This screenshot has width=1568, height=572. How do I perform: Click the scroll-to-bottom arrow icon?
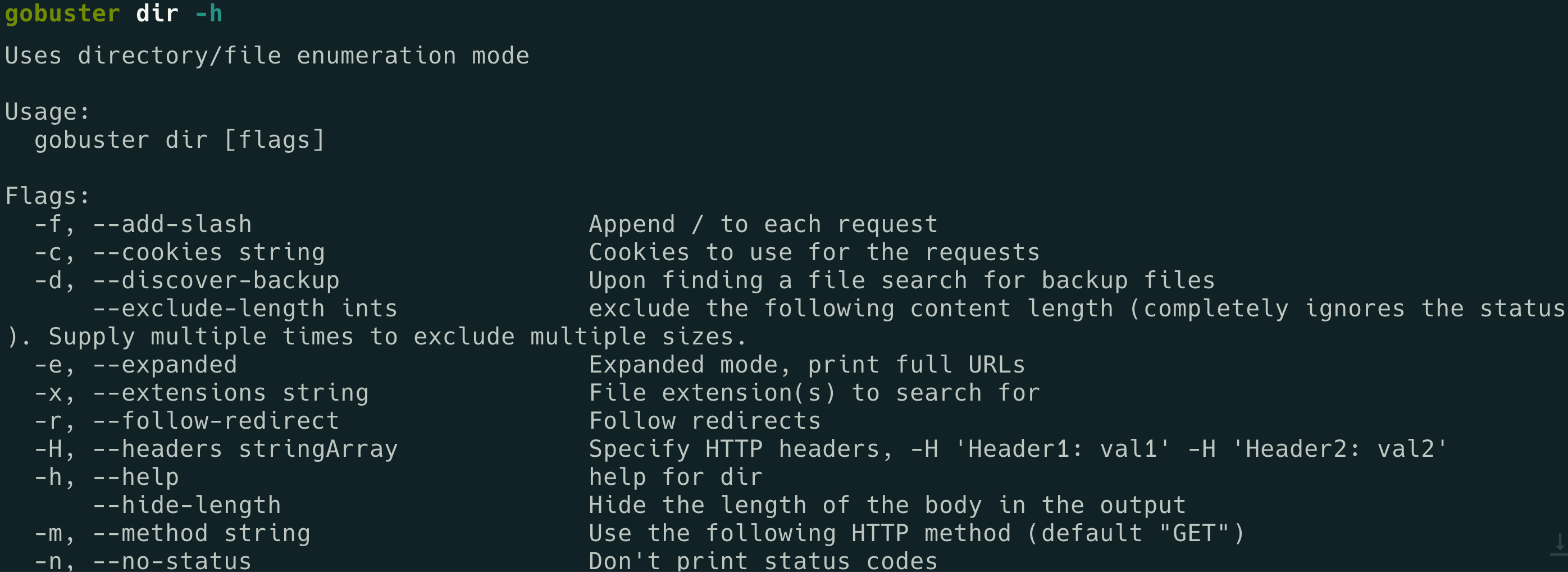[x=1559, y=543]
